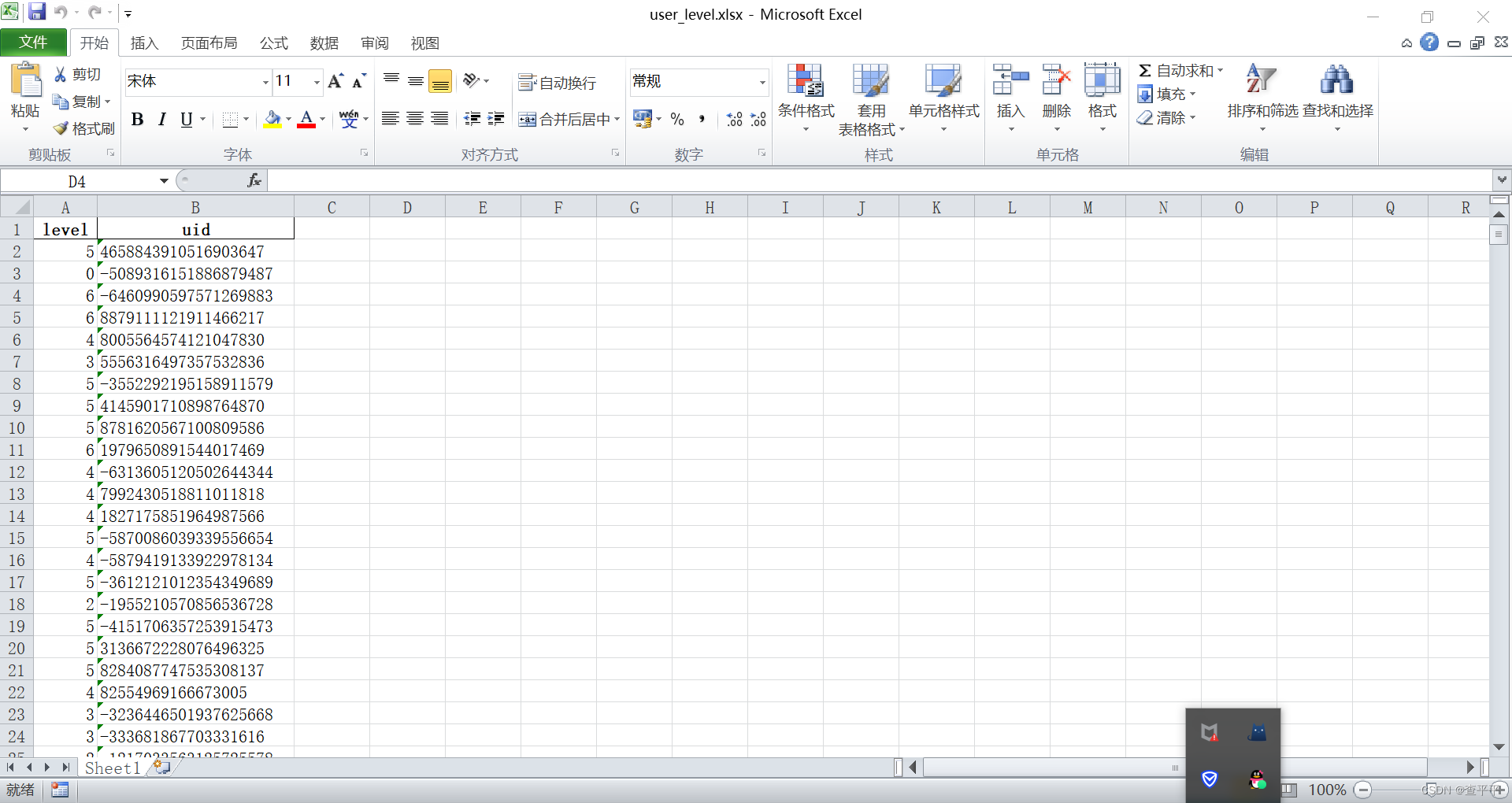Center text horizontally

[415, 119]
